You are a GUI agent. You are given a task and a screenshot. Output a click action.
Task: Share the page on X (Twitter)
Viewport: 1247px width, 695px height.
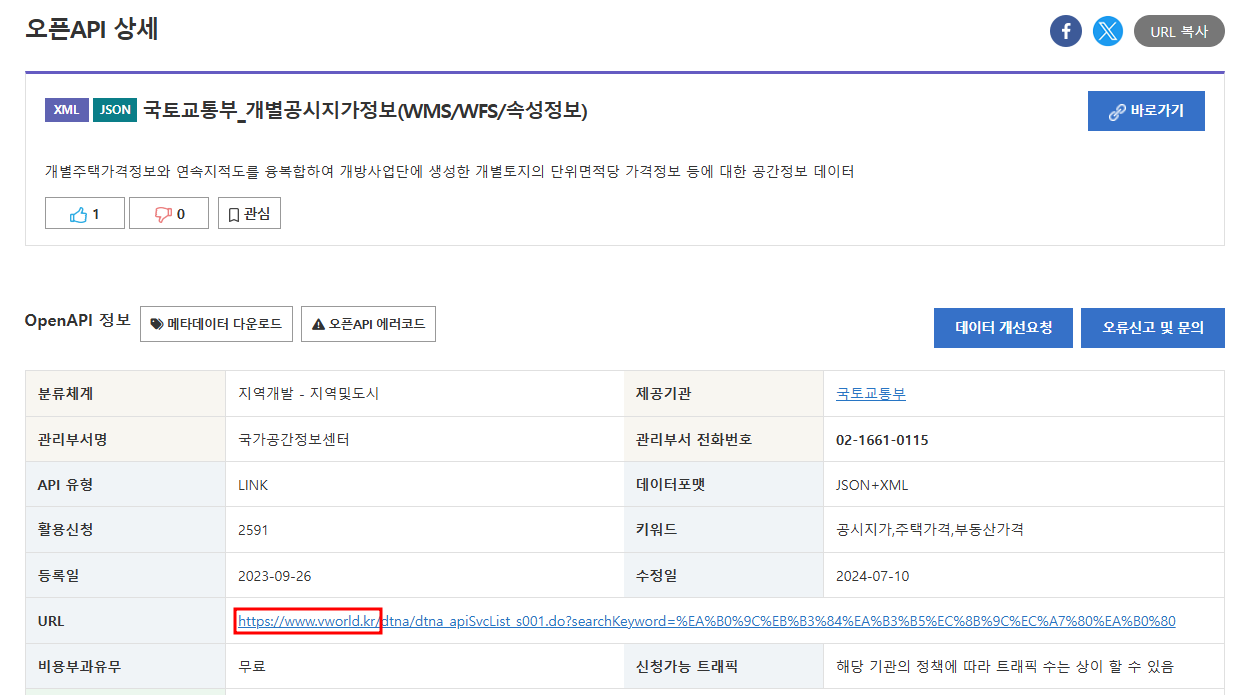pyautogui.click(x=1107, y=31)
